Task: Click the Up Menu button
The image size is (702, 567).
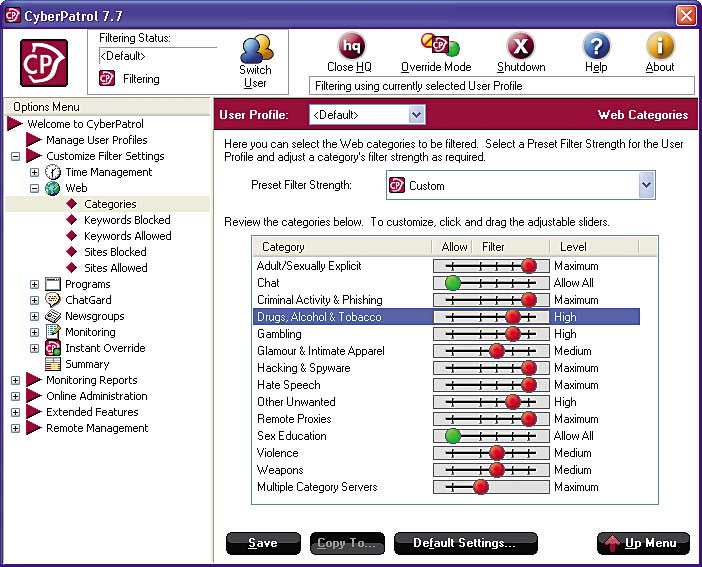Action: coord(643,543)
